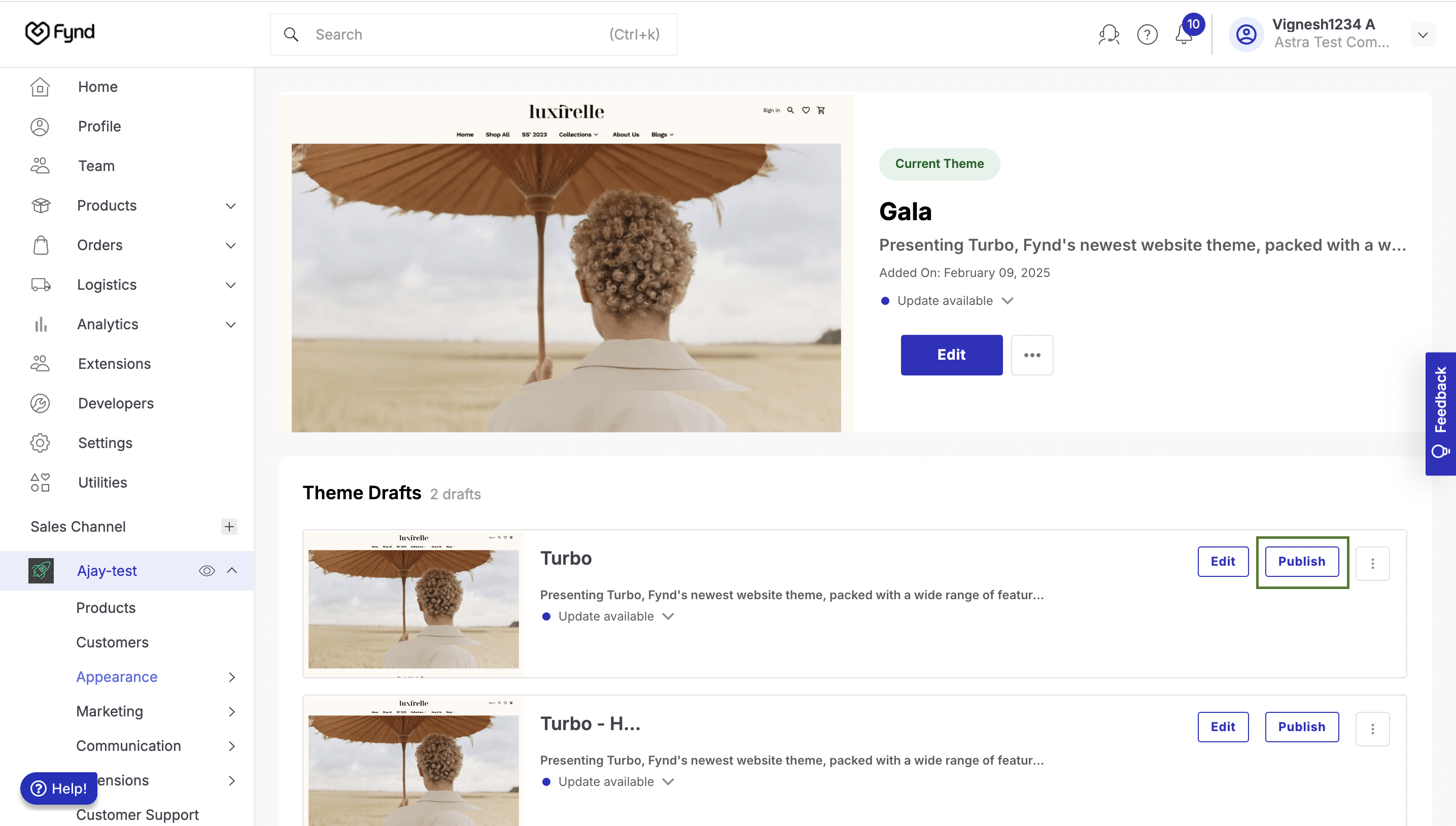This screenshot has height=826, width=1456.
Task: Go to Extensions in the sidebar
Action: 115,364
